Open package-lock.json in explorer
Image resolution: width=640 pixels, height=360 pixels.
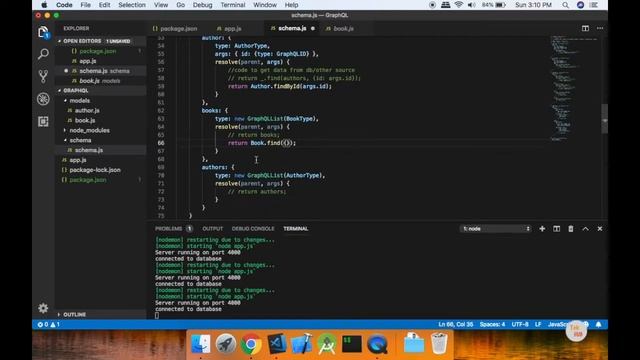point(95,170)
